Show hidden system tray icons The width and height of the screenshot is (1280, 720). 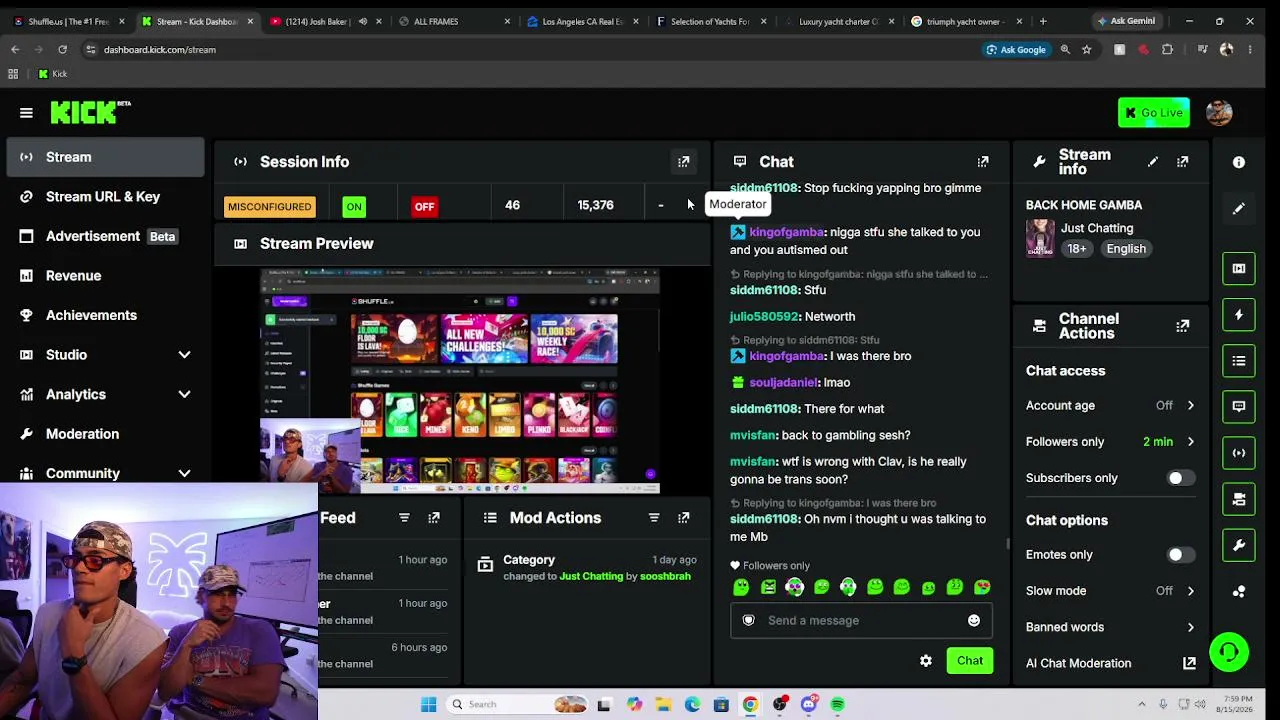1140,704
